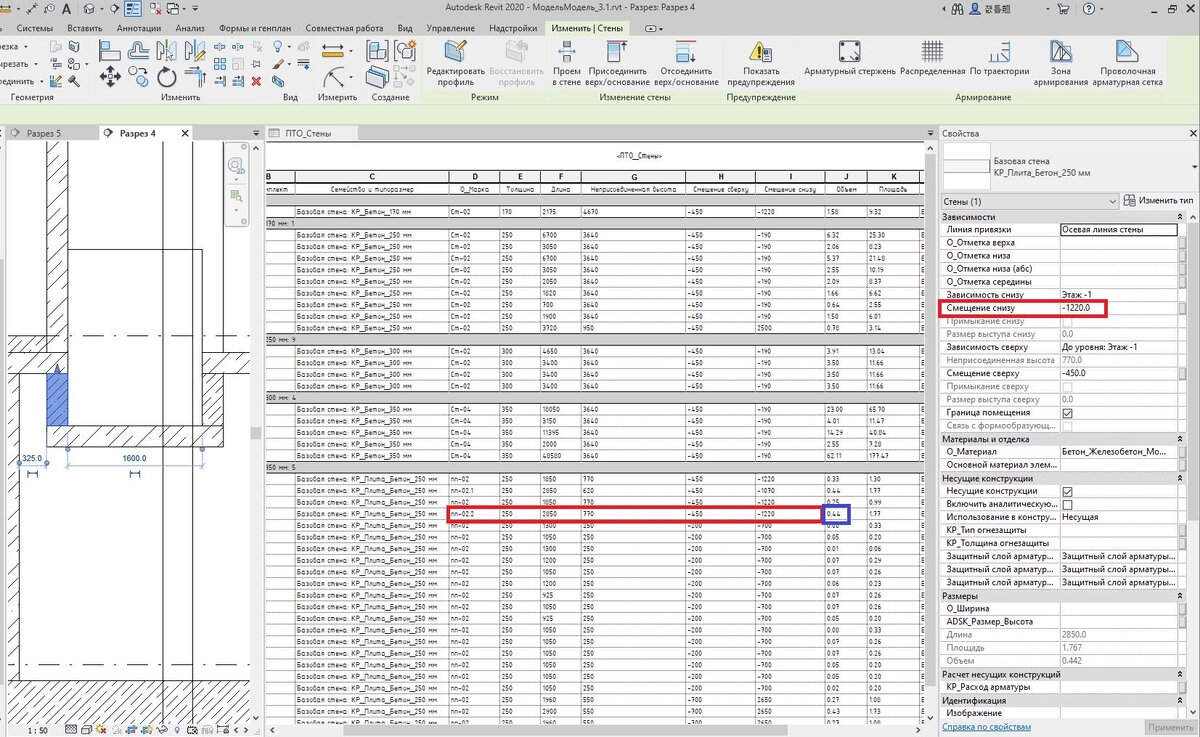Click the Rotate tool in Modify panel
The width and height of the screenshot is (1200, 737).
point(166,77)
